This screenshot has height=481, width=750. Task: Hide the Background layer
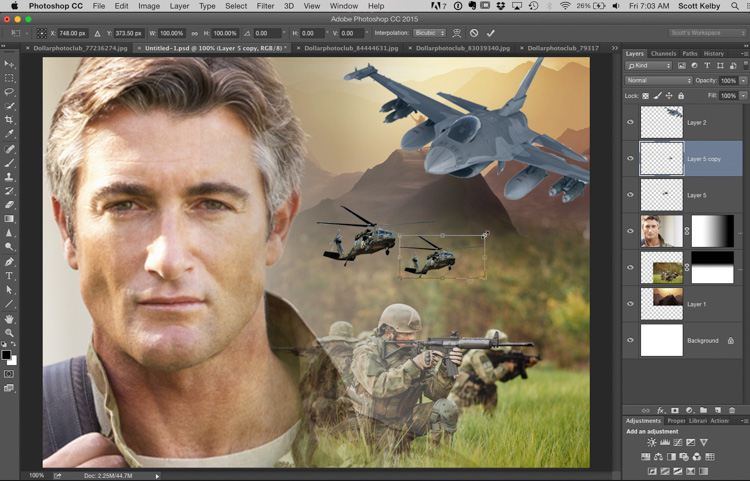630,340
